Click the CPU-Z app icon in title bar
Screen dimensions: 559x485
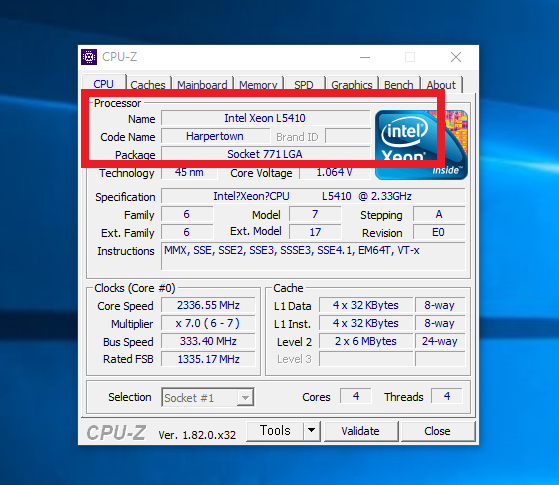coord(89,57)
